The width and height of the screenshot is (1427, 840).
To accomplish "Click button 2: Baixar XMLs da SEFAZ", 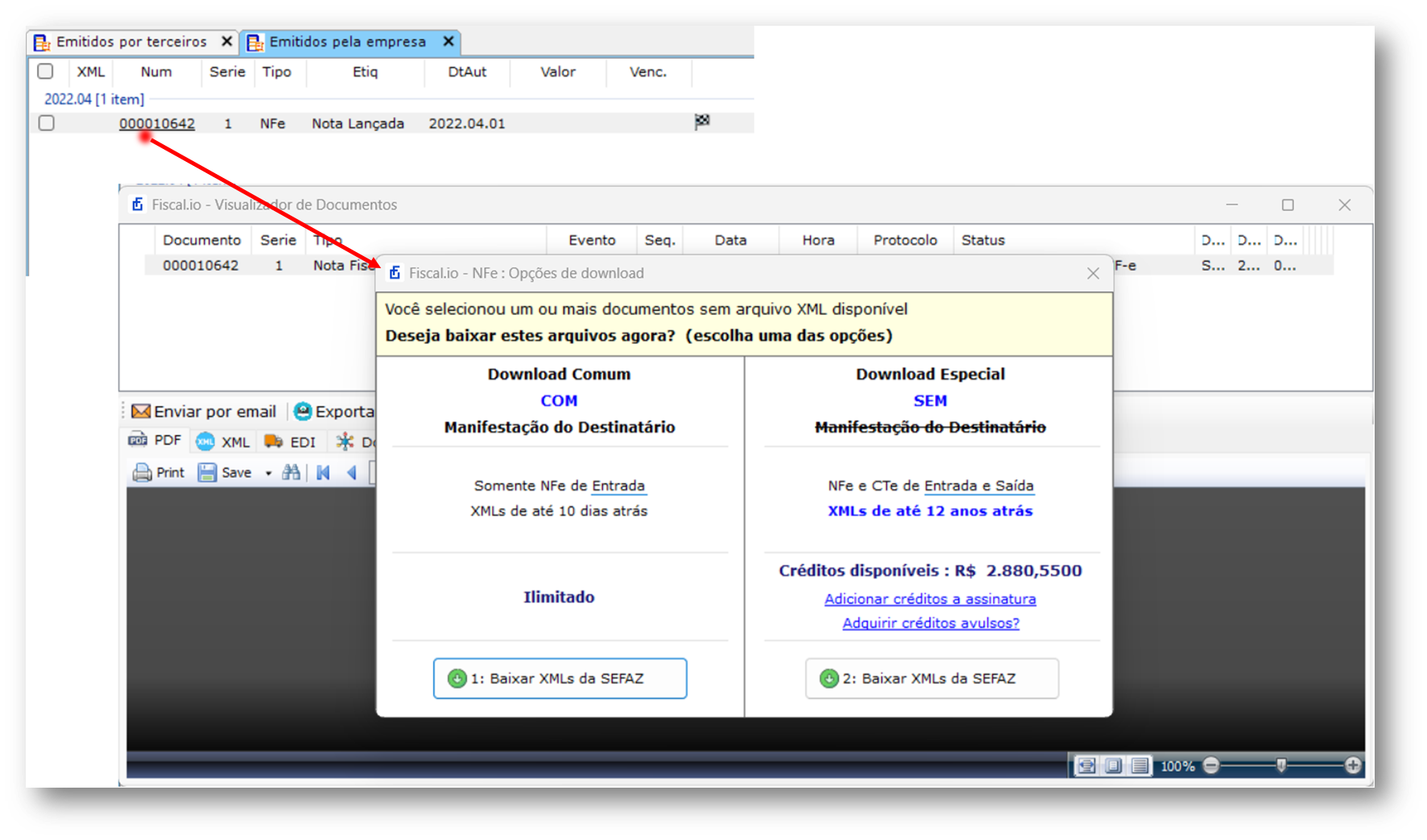I will [932, 678].
